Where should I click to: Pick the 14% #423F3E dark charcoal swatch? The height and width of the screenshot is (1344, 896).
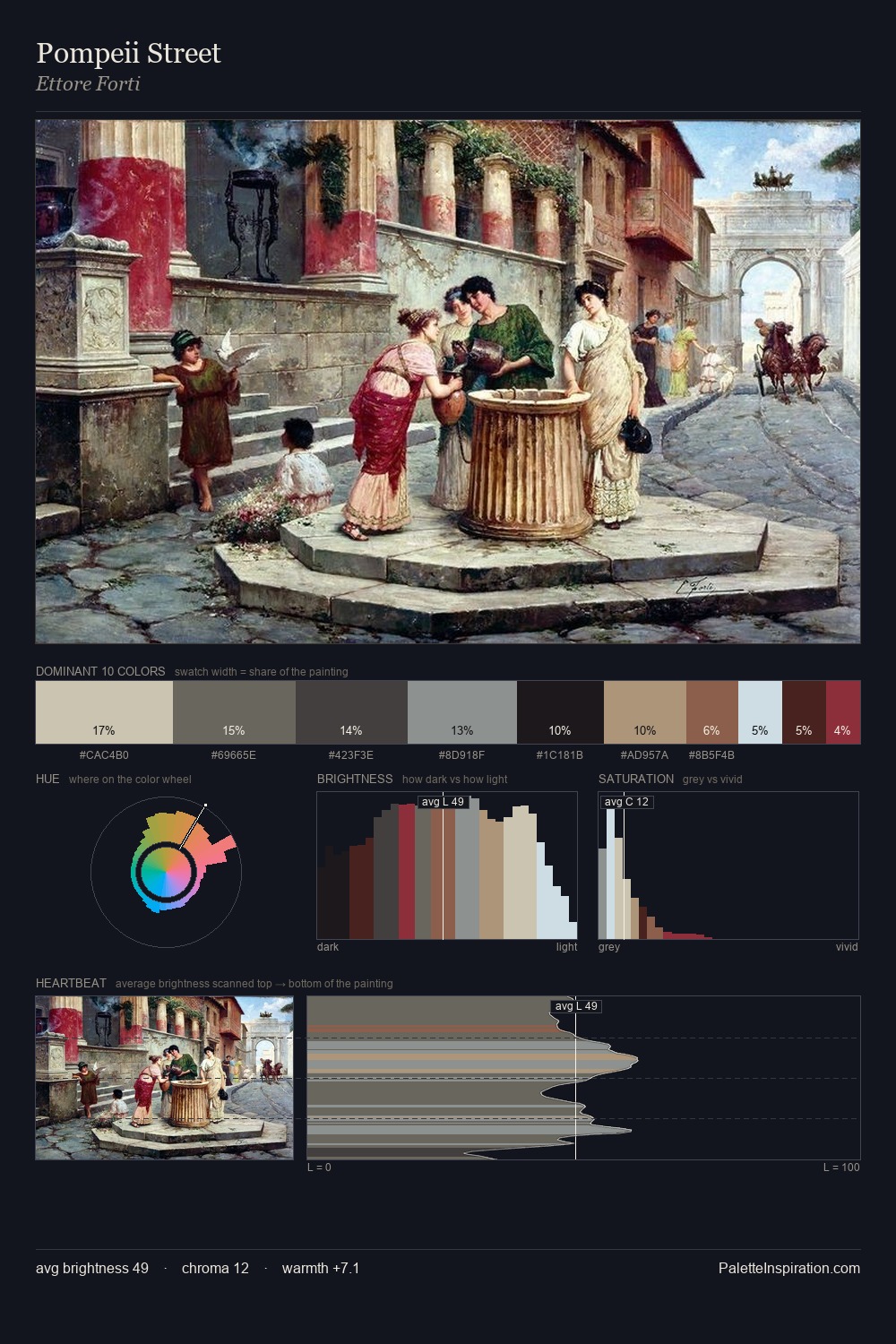coord(351,712)
